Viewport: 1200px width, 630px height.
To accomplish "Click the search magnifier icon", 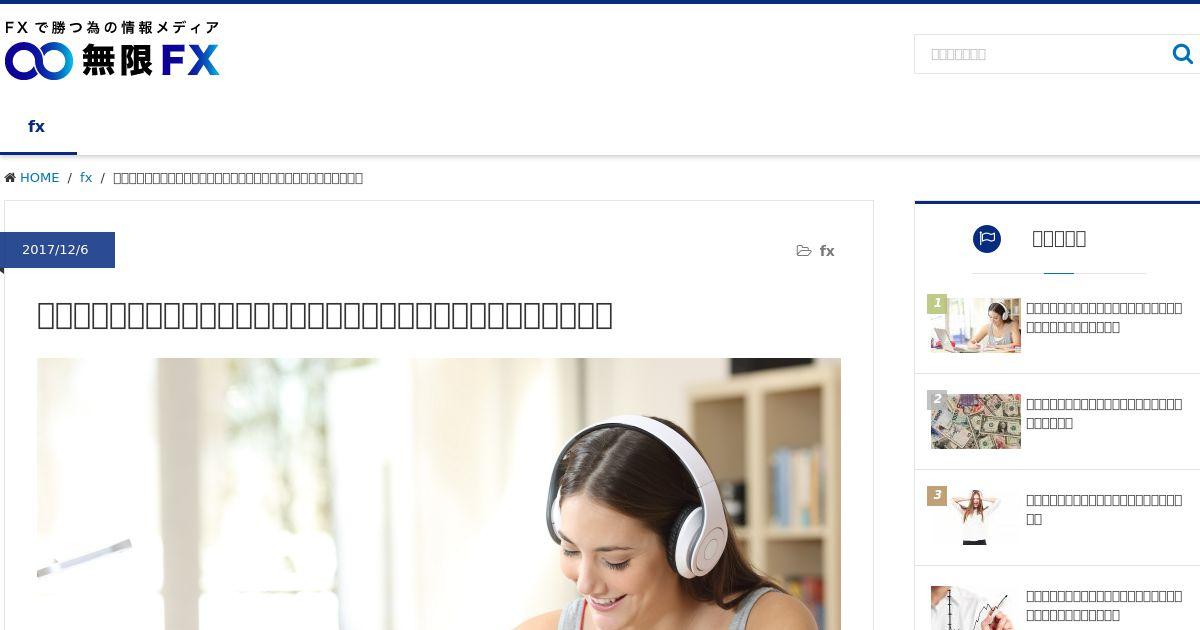I will pos(1182,54).
